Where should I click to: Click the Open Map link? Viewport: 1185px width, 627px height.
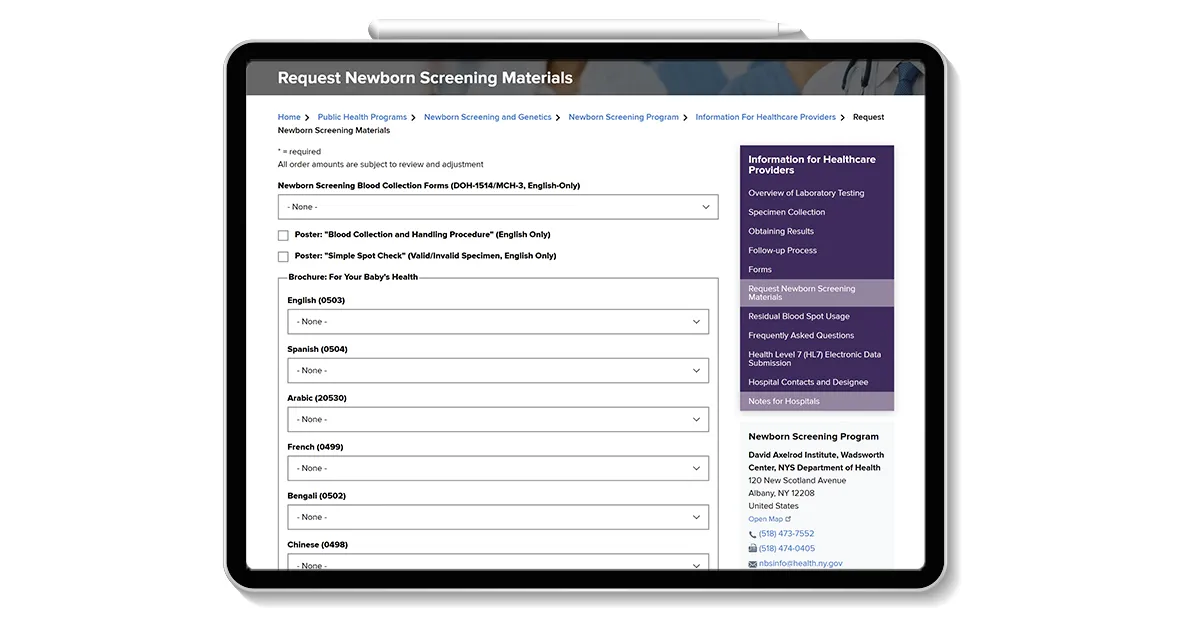(x=765, y=519)
